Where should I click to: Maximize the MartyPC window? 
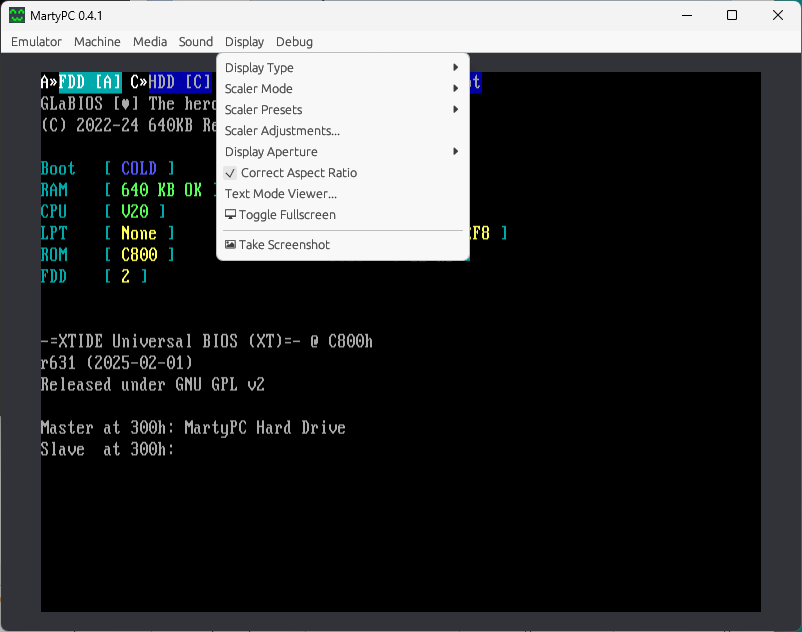click(732, 16)
